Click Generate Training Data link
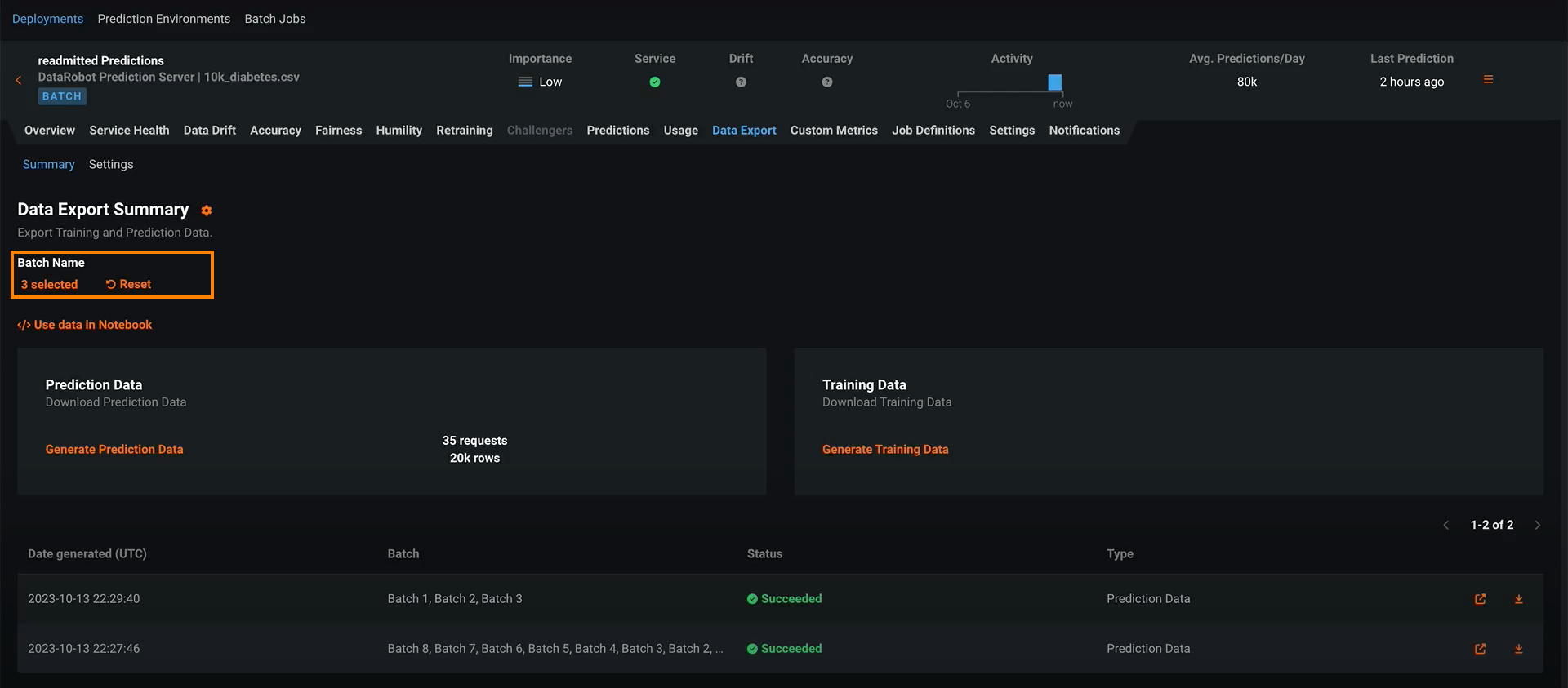 pyautogui.click(x=884, y=450)
